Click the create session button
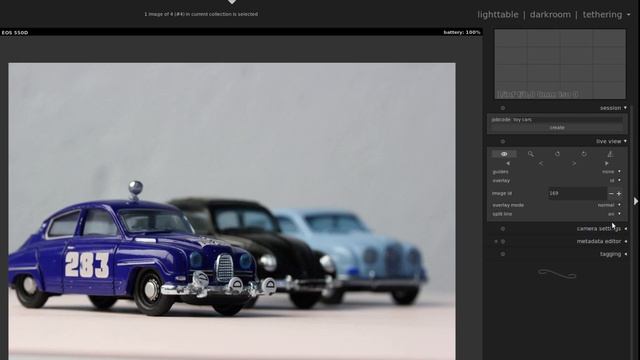This screenshot has width=640, height=360. [x=557, y=128]
